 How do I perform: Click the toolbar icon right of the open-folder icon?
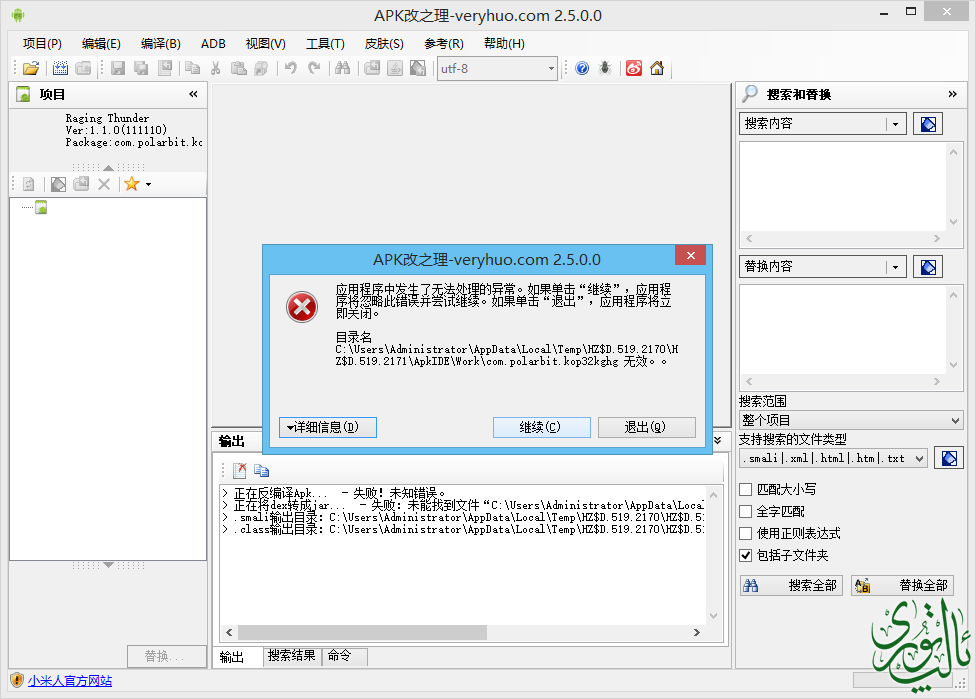tap(60, 68)
